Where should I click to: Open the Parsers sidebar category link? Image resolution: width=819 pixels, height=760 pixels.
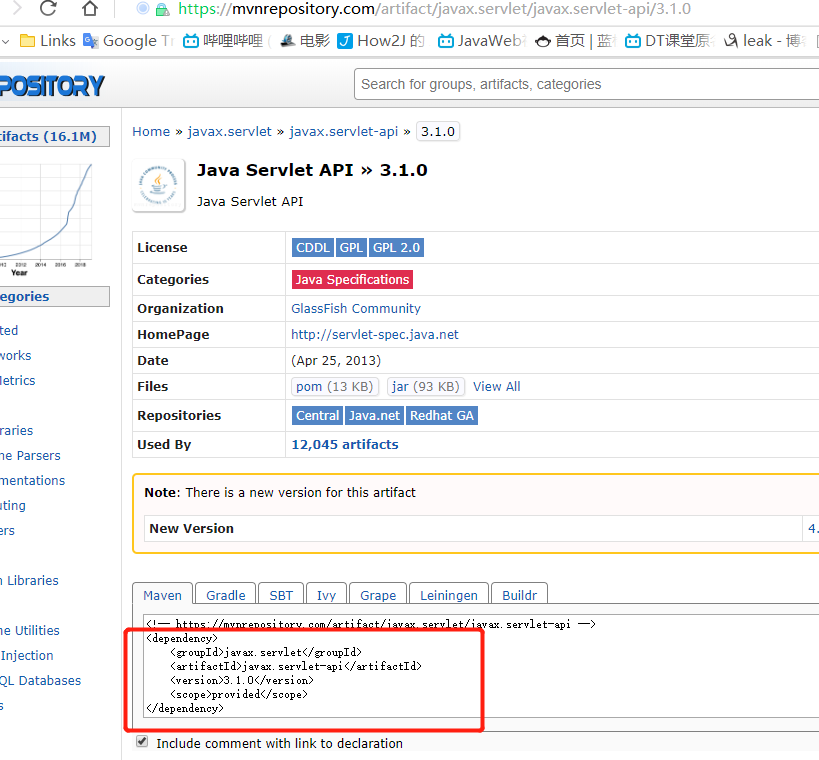point(30,455)
